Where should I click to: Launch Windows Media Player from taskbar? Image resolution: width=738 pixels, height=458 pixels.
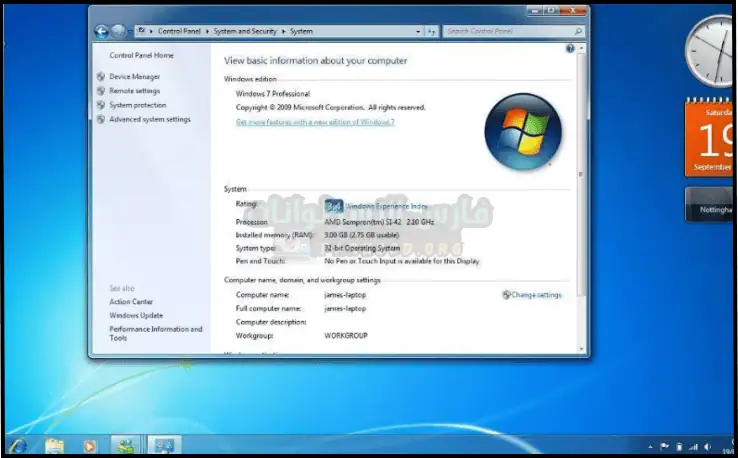click(x=90, y=445)
